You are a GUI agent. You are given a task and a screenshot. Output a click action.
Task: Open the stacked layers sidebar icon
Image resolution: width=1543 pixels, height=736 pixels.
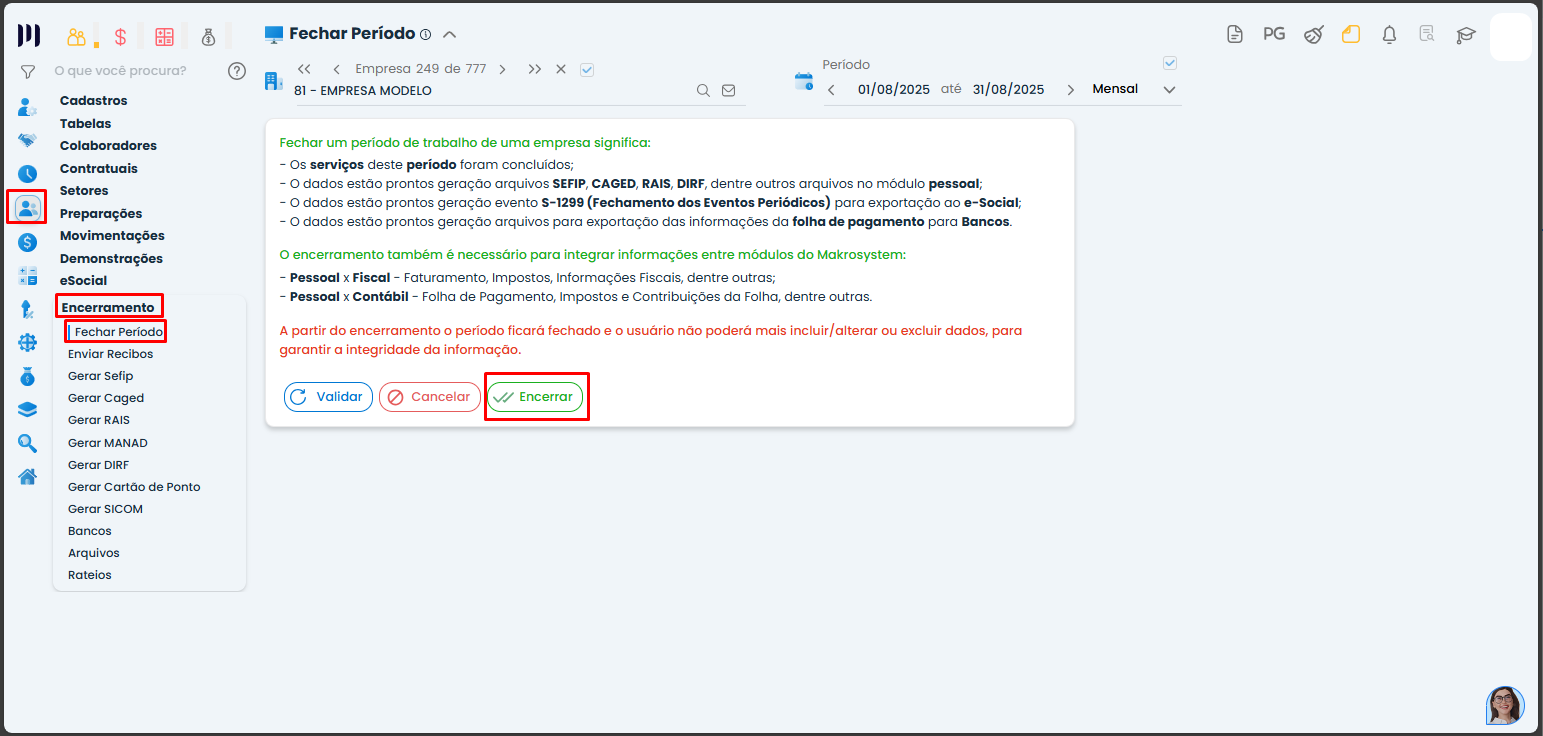pos(28,409)
